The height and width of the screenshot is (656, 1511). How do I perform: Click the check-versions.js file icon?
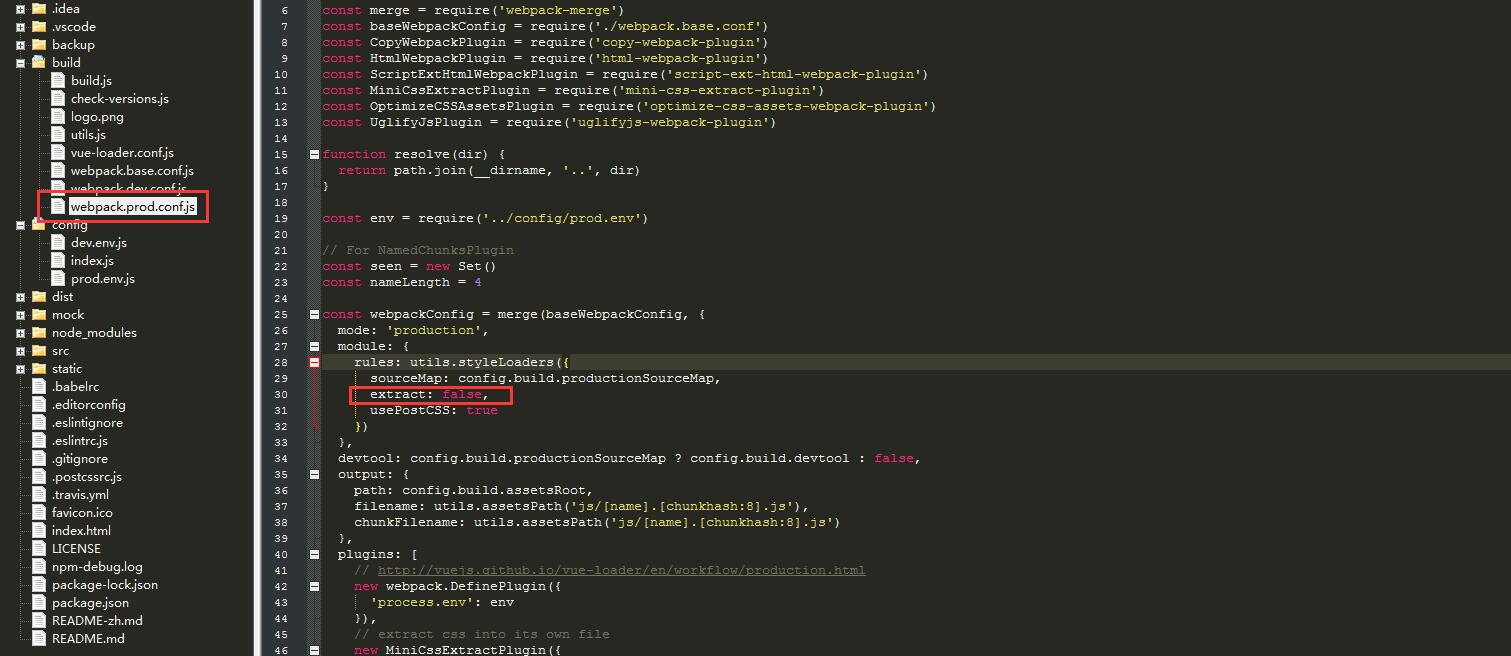pyautogui.click(x=58, y=98)
